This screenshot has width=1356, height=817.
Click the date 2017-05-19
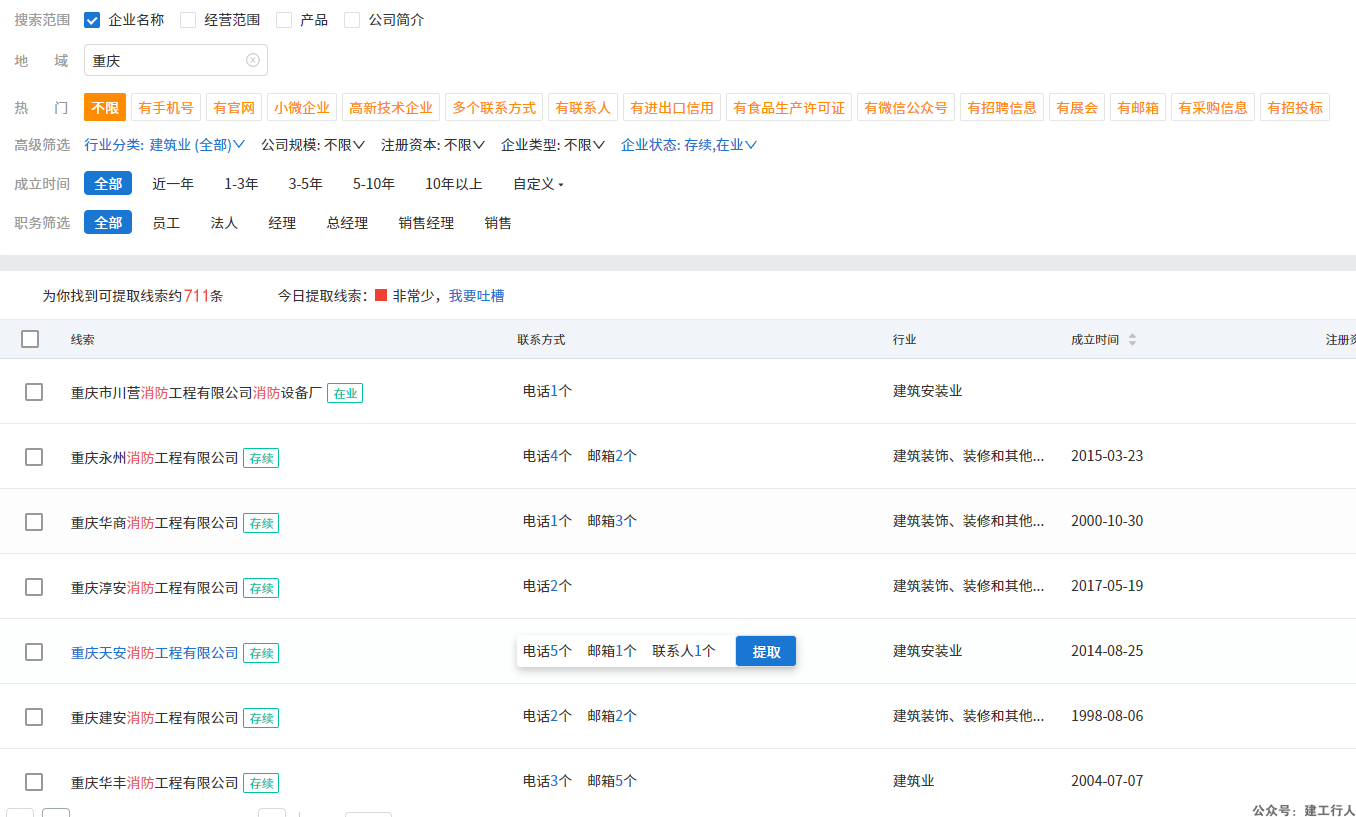click(1107, 586)
